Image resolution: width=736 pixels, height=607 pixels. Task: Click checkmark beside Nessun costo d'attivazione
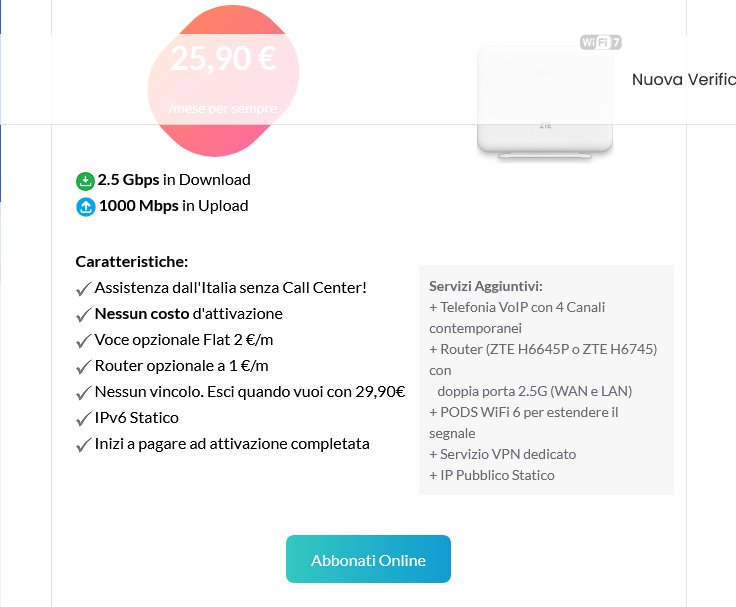point(84,315)
